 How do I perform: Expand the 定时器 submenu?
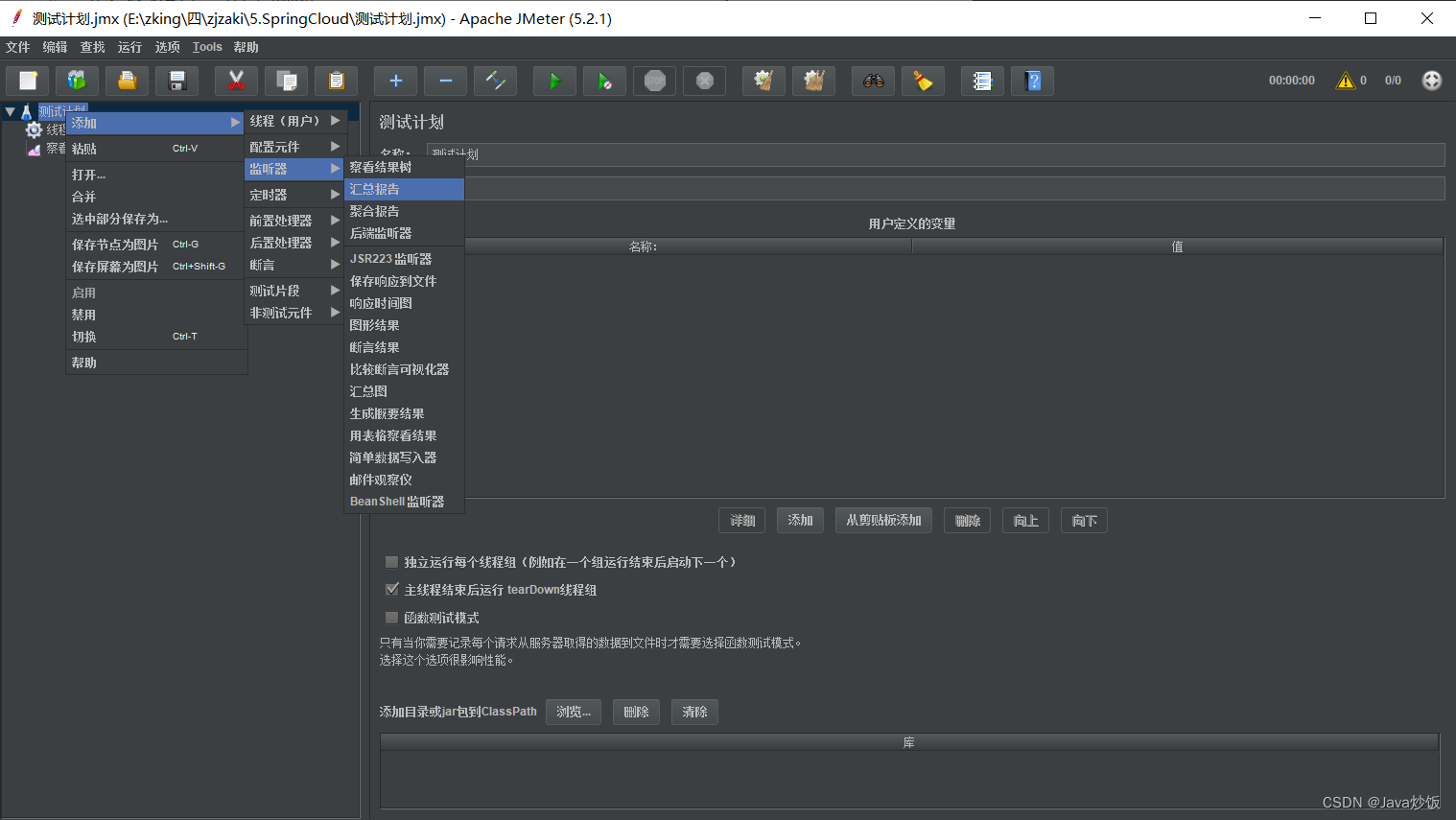click(x=294, y=195)
